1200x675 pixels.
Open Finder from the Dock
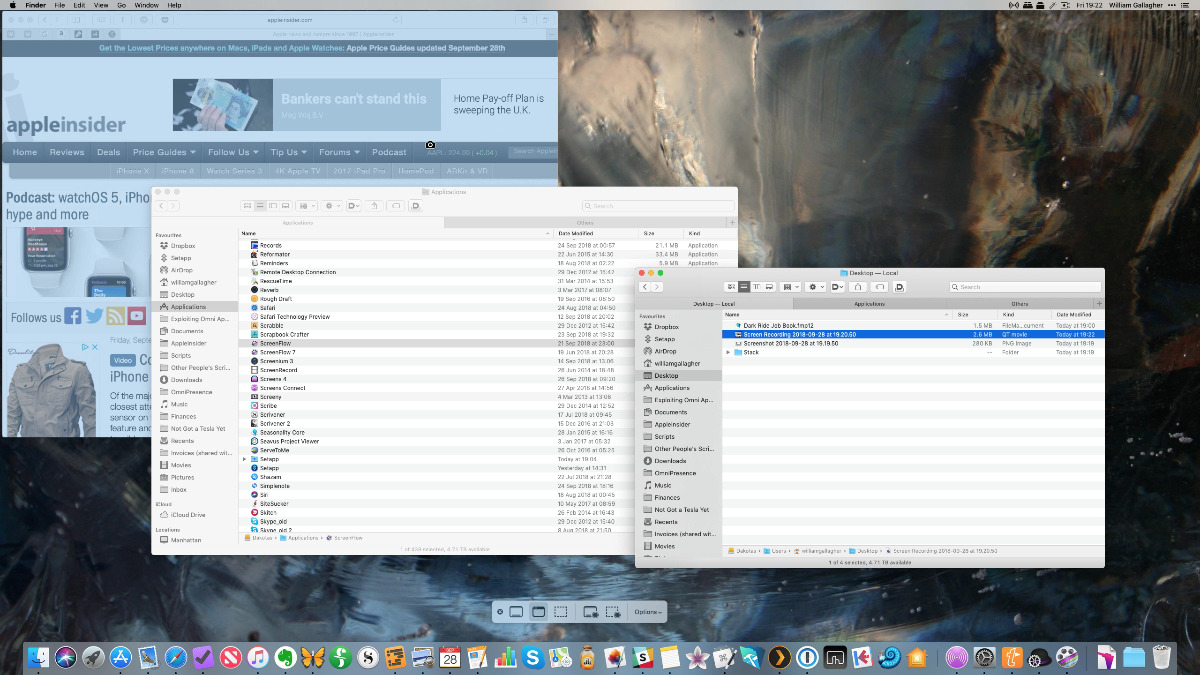pos(40,657)
